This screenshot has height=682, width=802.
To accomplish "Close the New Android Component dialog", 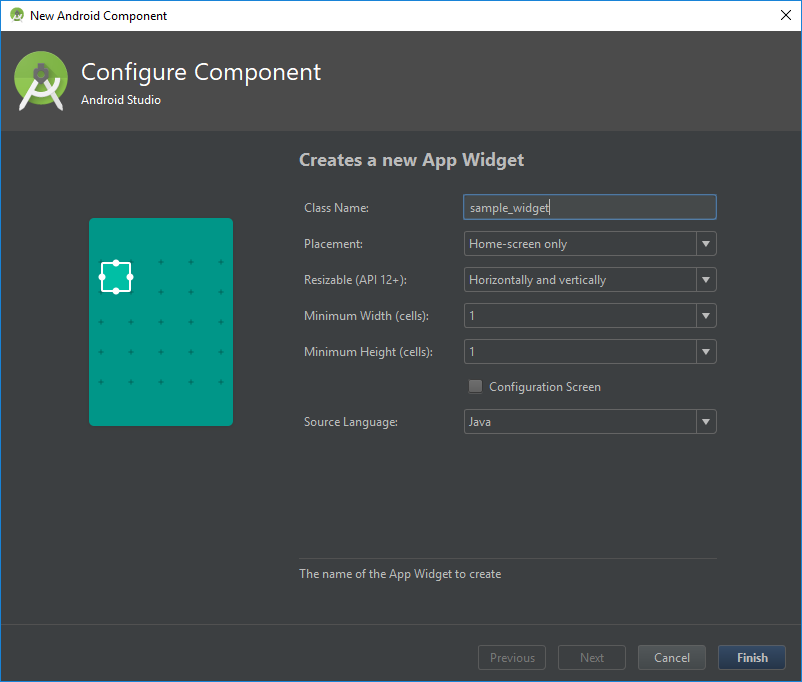I will 786,15.
